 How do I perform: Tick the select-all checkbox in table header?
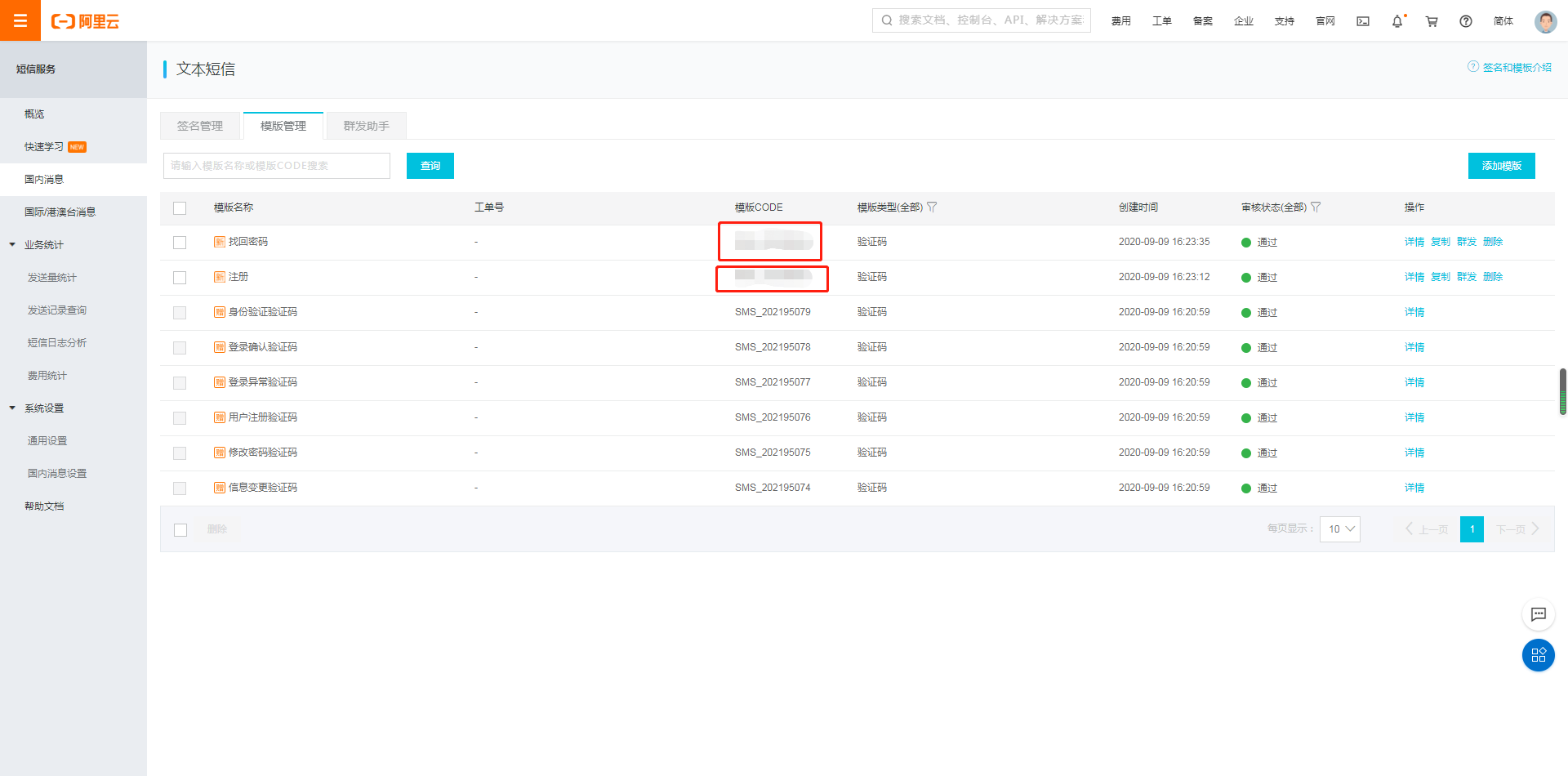click(180, 208)
